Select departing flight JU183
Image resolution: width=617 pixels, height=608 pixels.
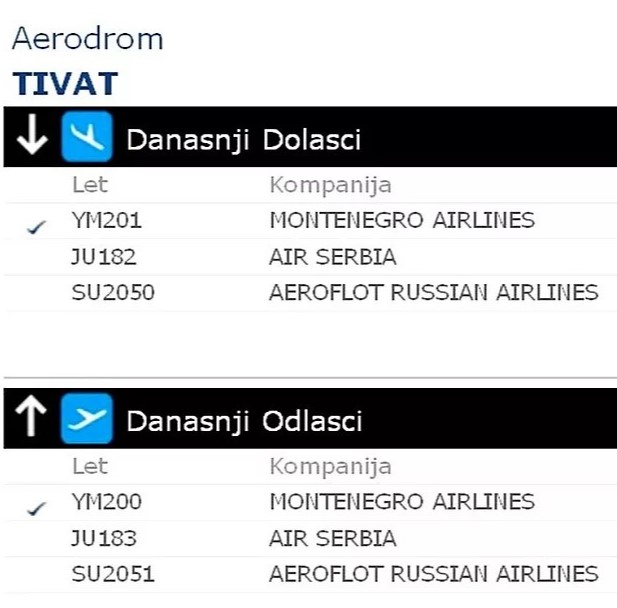coord(104,539)
